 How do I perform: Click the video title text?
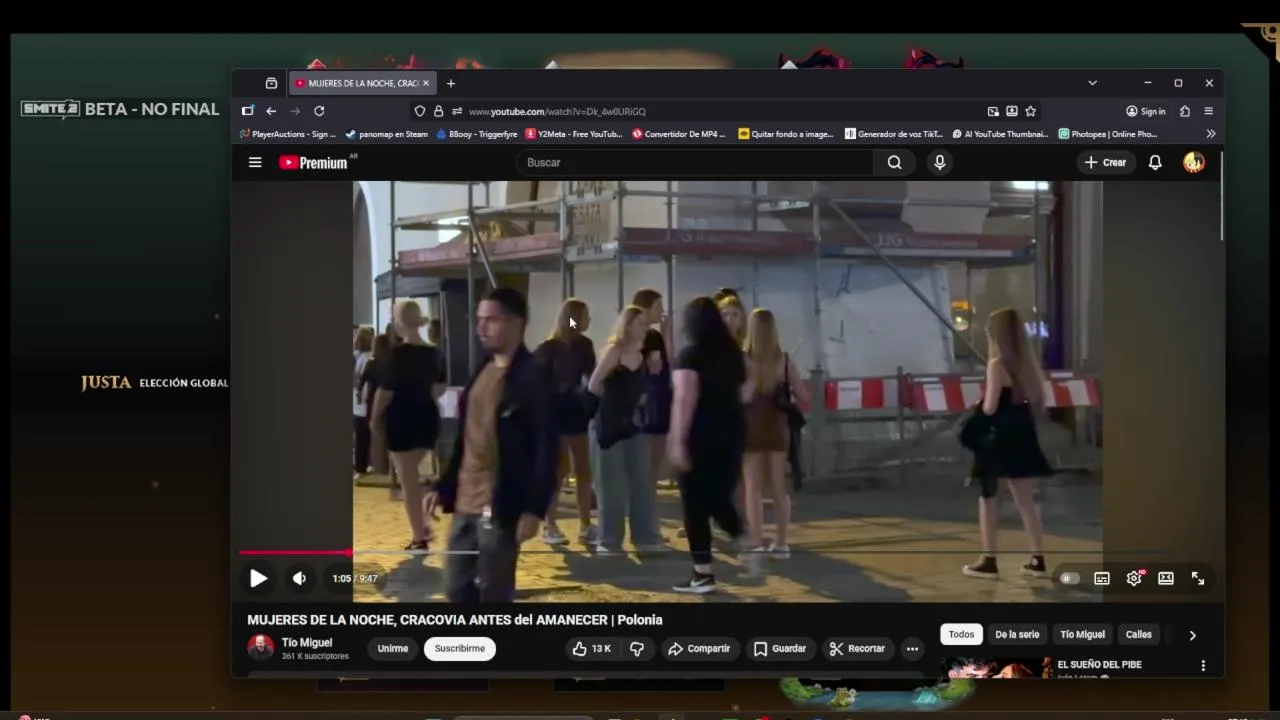point(455,620)
